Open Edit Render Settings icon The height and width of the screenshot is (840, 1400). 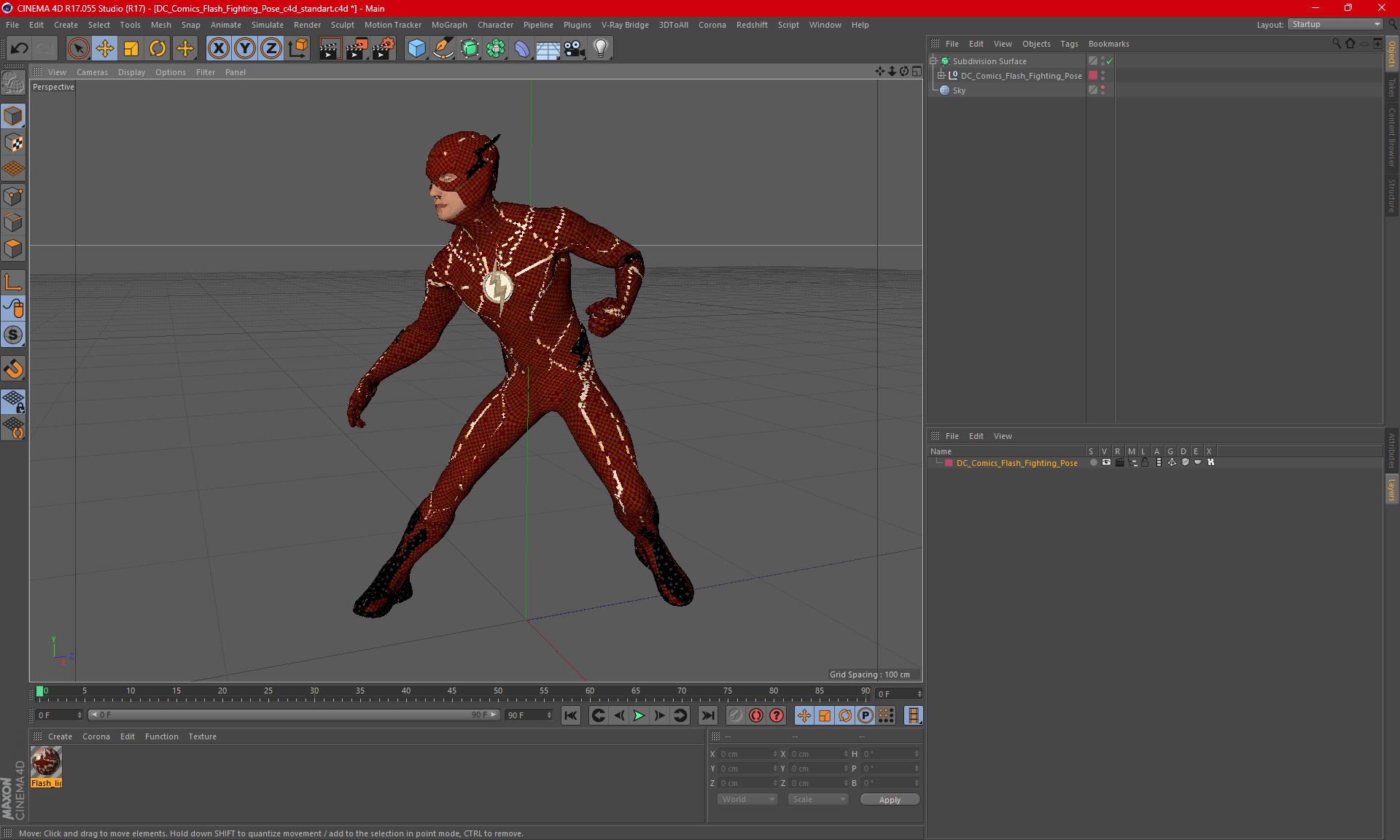tap(384, 49)
